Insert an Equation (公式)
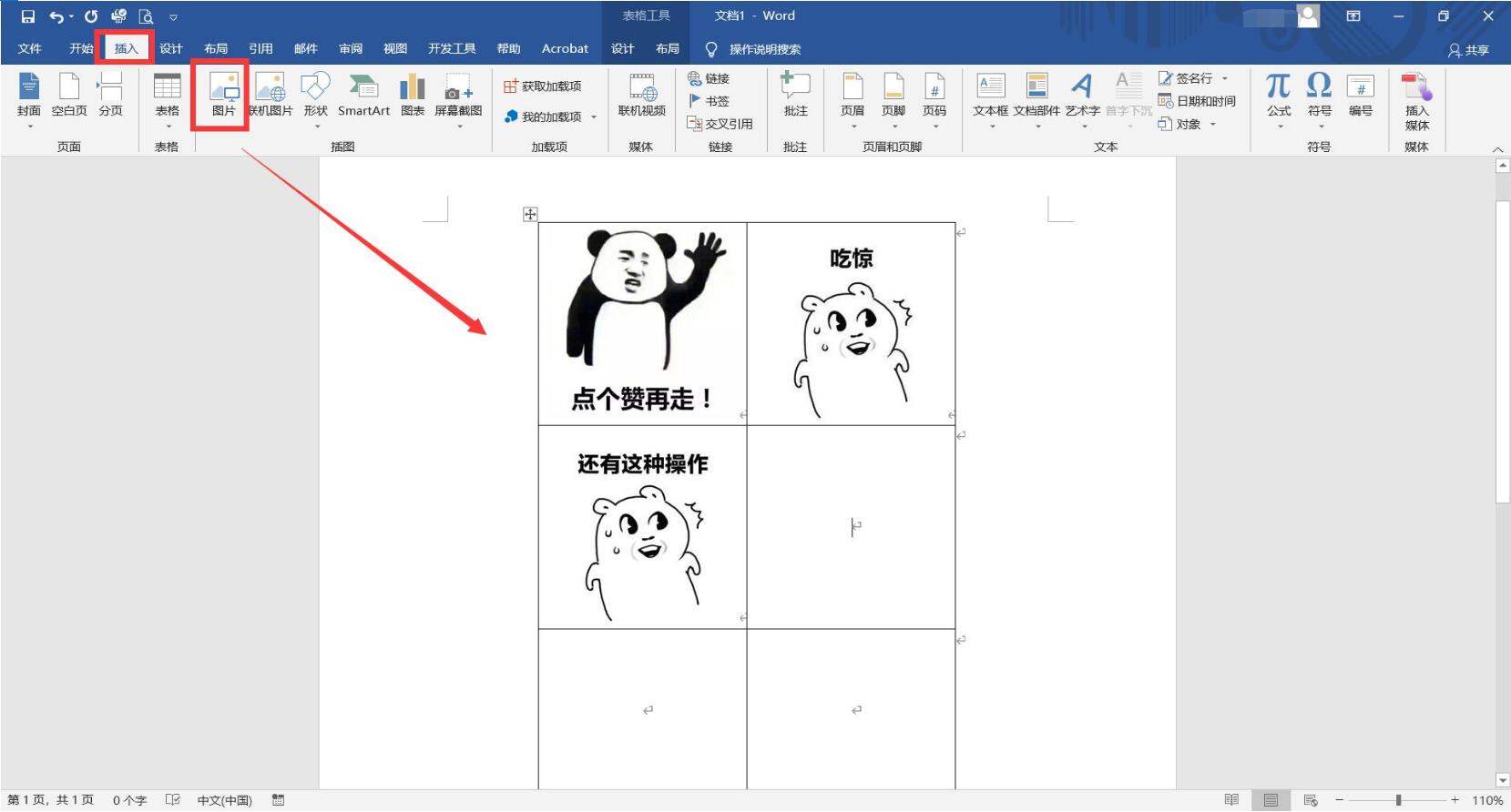The height and width of the screenshot is (812, 1511). [1279, 100]
